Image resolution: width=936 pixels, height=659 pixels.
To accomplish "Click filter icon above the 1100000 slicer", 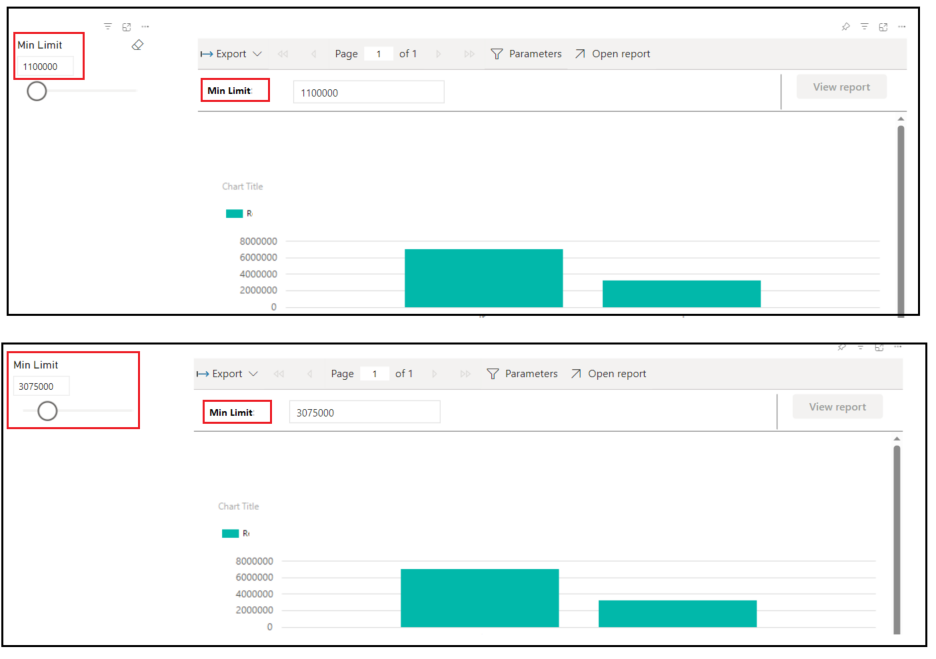I will click(x=107, y=26).
